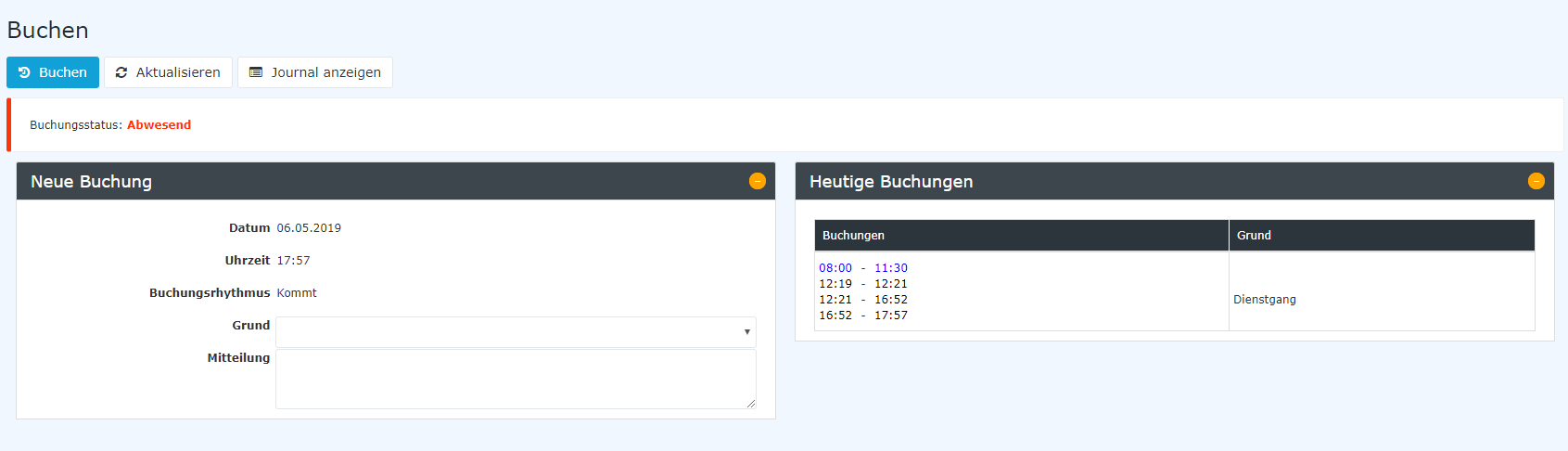Screen dimensions: 1568x451
Task: Collapse the Neue Buchung panel
Action: tap(758, 181)
